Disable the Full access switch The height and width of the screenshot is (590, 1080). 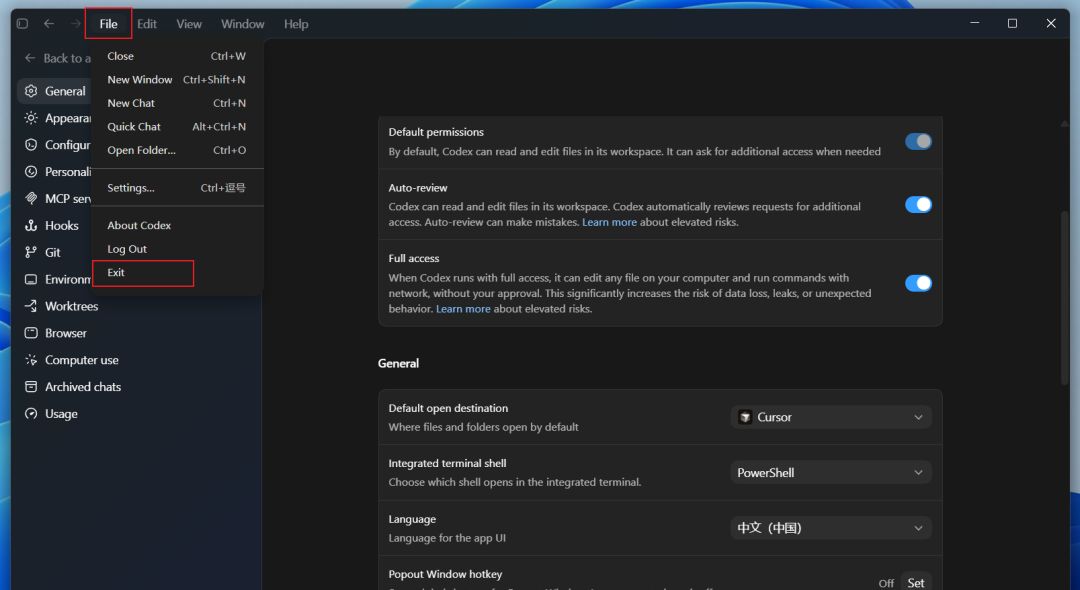(x=918, y=283)
